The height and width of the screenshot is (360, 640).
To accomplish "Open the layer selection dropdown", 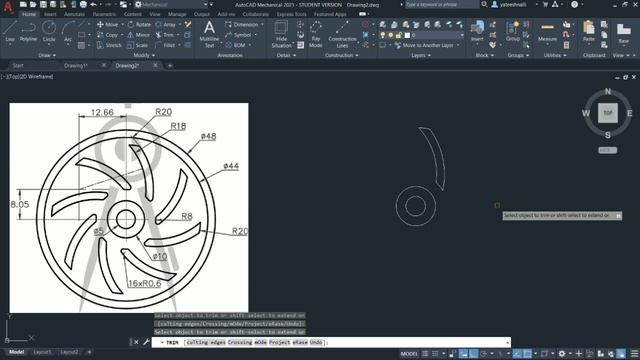I will [x=422, y=36].
